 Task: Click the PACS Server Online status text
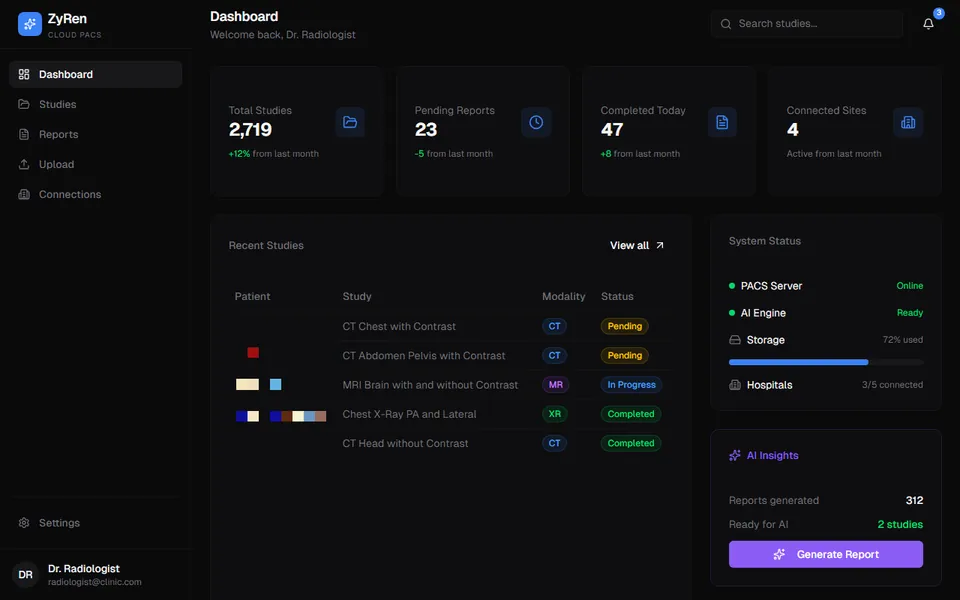click(910, 286)
